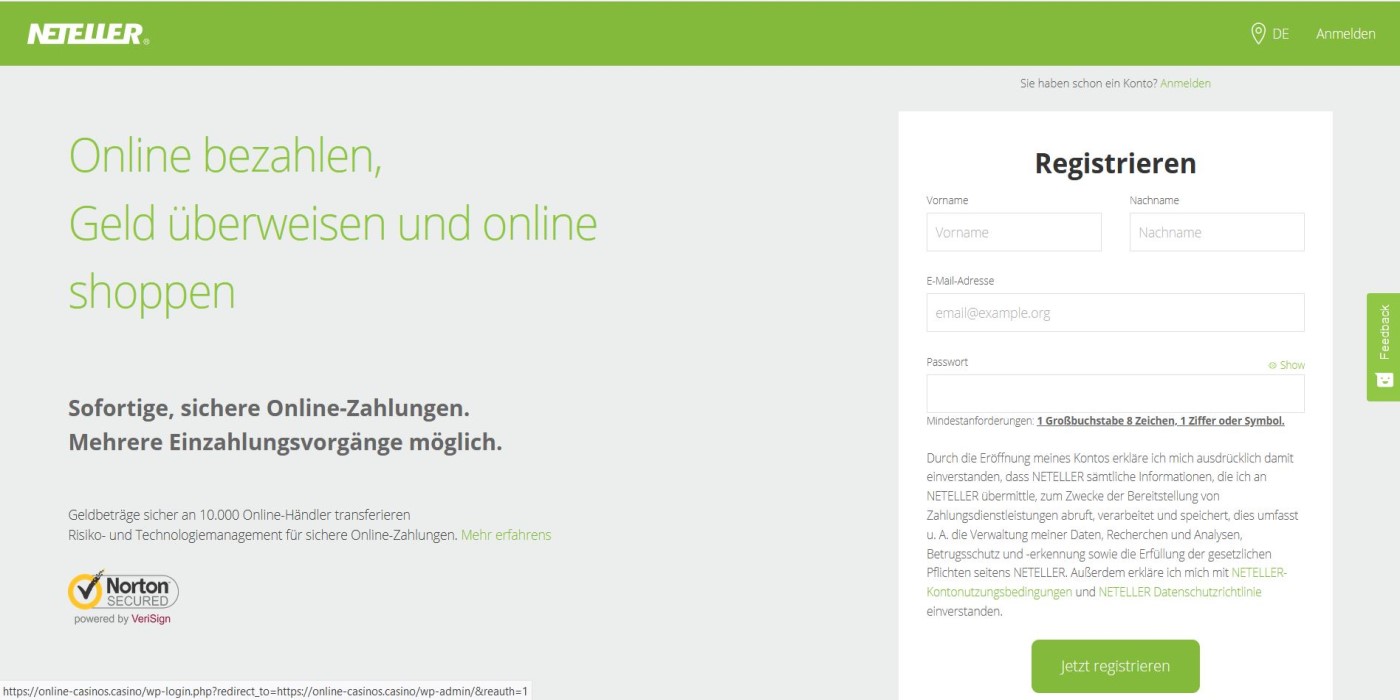Open the NETELLER Datenschutzrichtlinie link
Viewport: 1400px width, 700px height.
click(x=1180, y=592)
